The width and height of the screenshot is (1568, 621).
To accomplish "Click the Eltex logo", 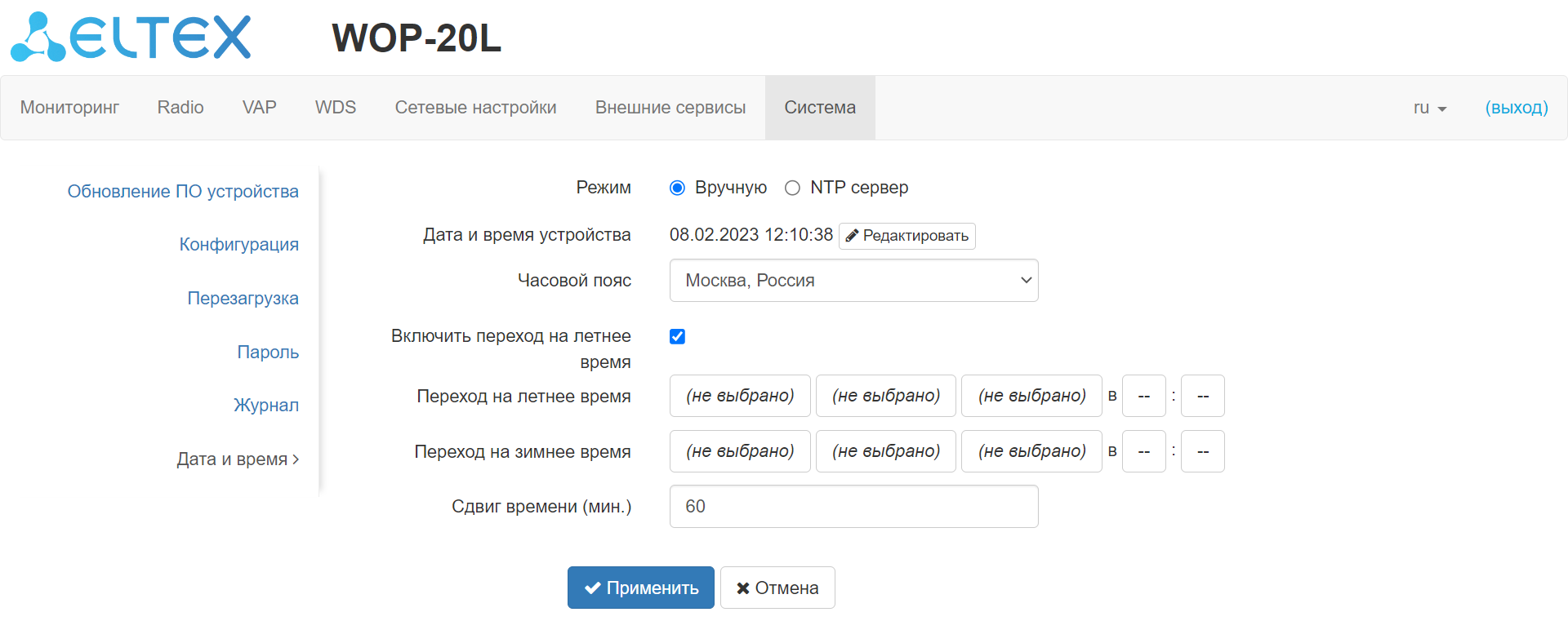I will pyautogui.click(x=131, y=38).
